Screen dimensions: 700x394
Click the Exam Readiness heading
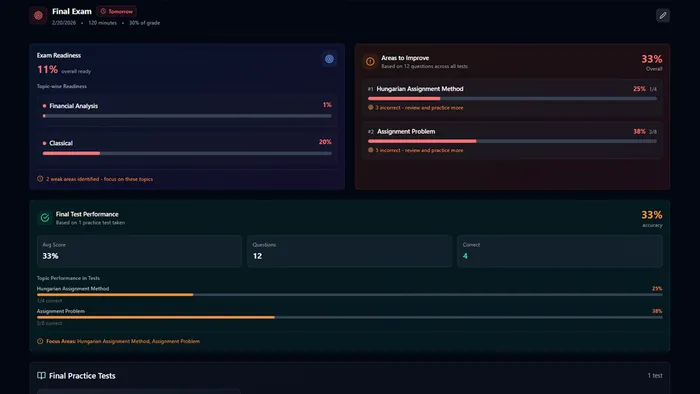[x=59, y=55]
